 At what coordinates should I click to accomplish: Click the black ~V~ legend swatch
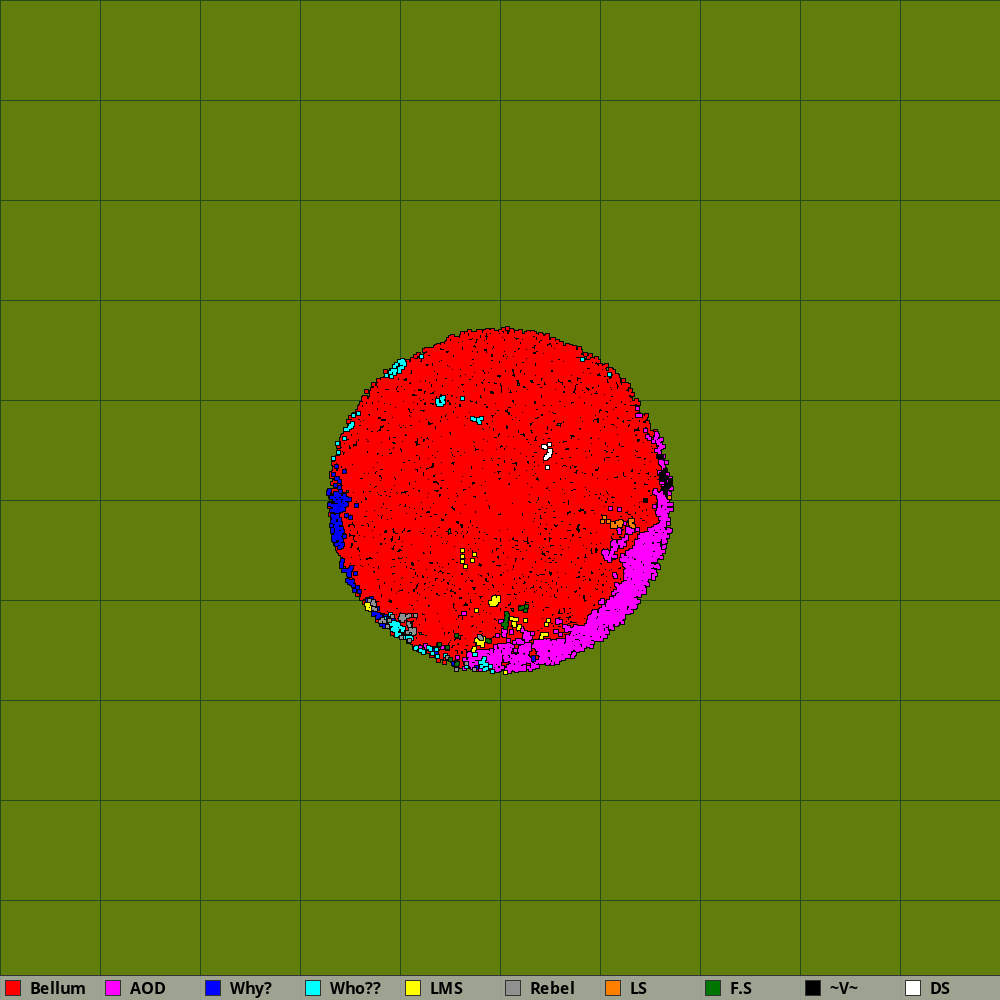click(813, 988)
